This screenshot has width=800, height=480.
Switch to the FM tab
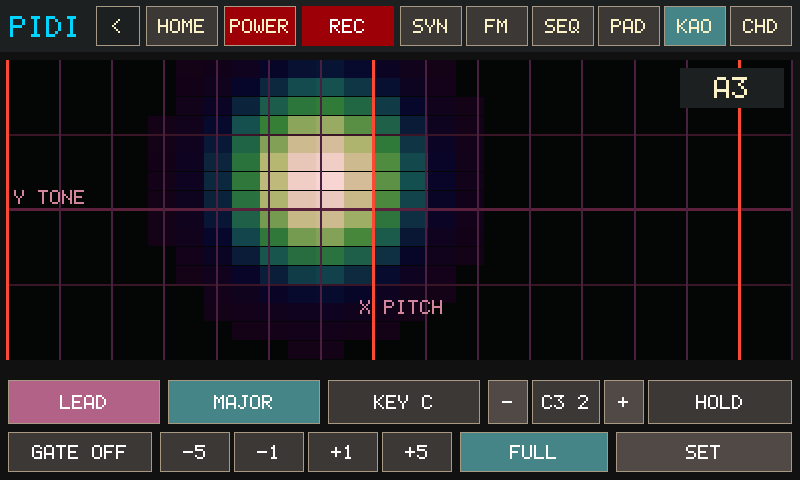coord(496,26)
